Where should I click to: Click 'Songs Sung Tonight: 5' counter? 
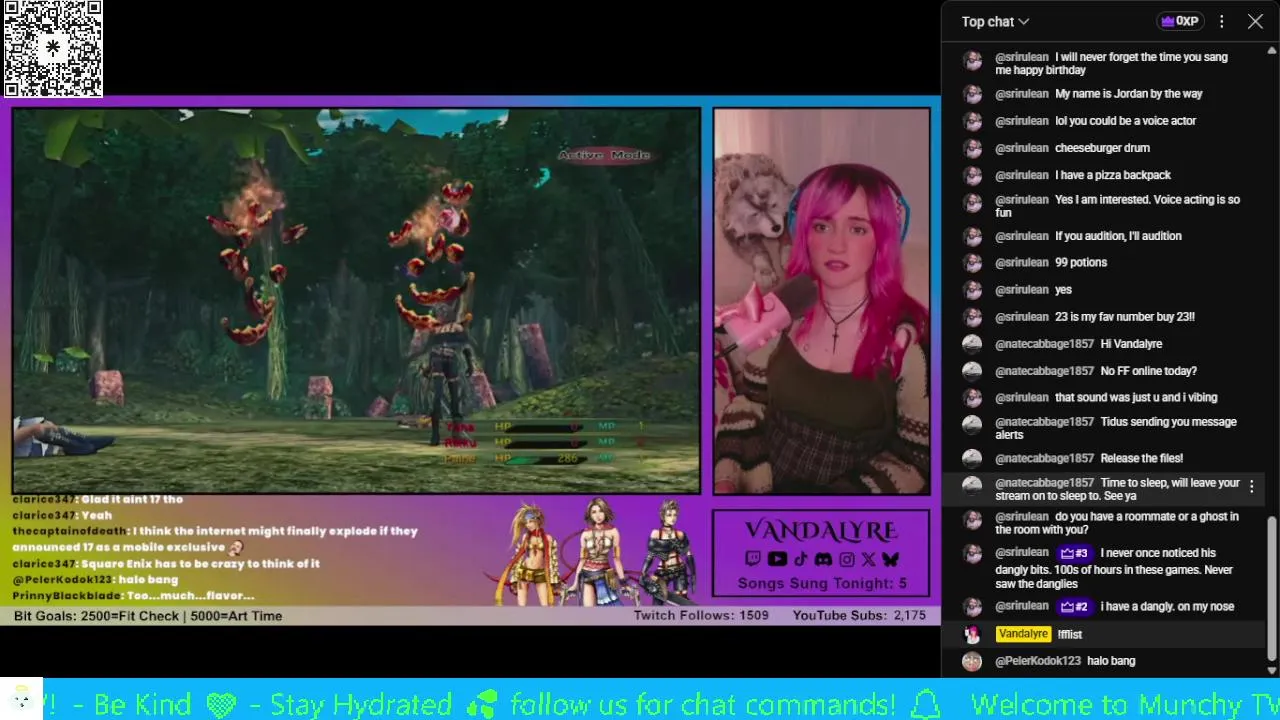tap(822, 583)
